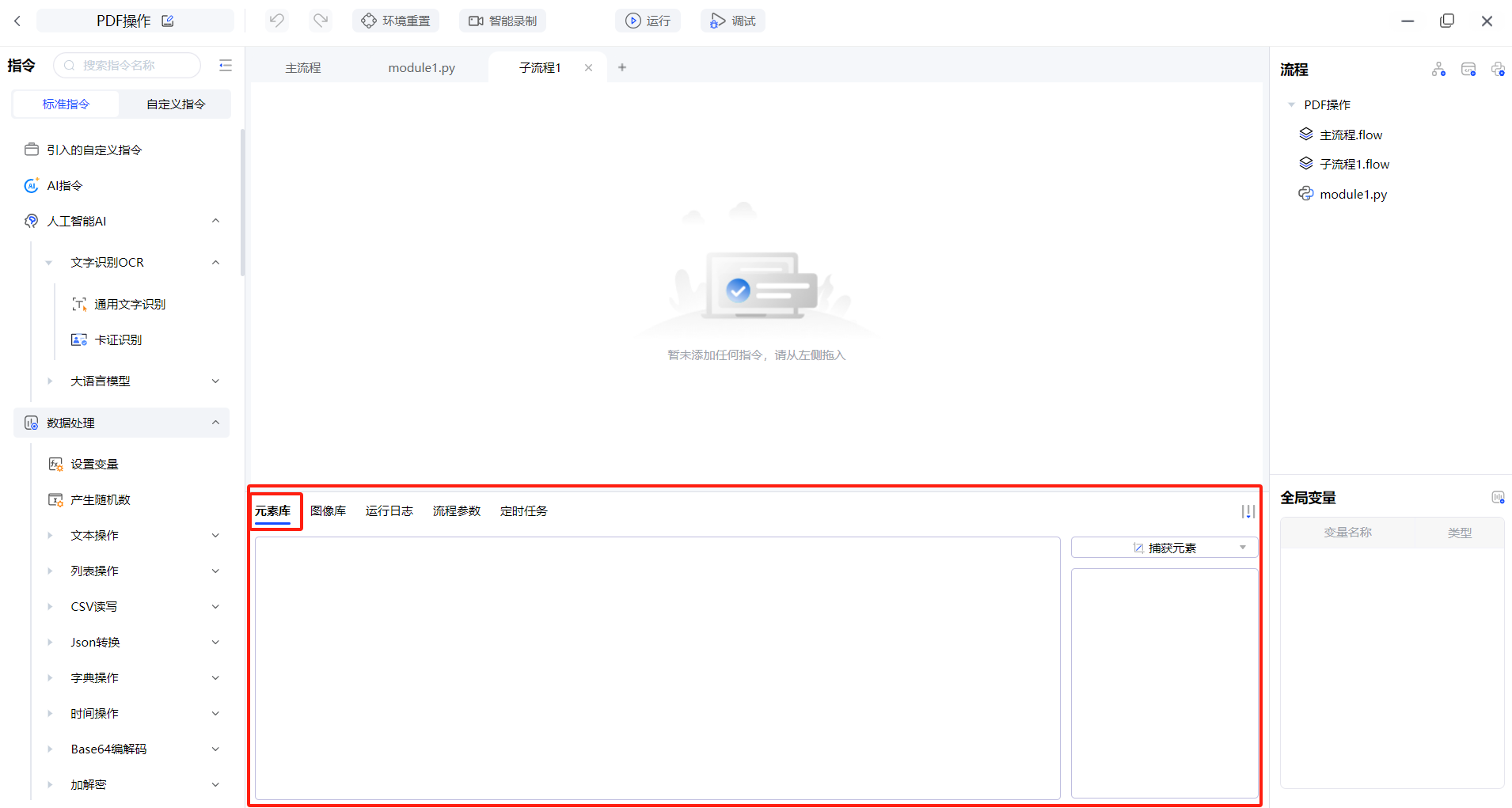Focus the 搜索指令名称 search field
The height and width of the screenshot is (808, 1512).
click(x=128, y=66)
